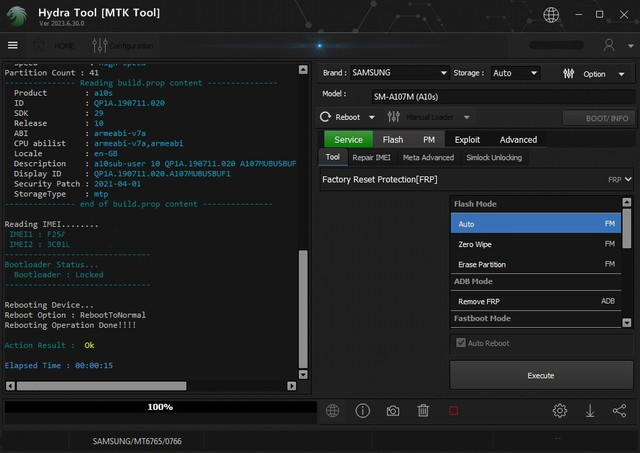
Task: Click the log vertical scrollbar thumb
Action: [303, 309]
